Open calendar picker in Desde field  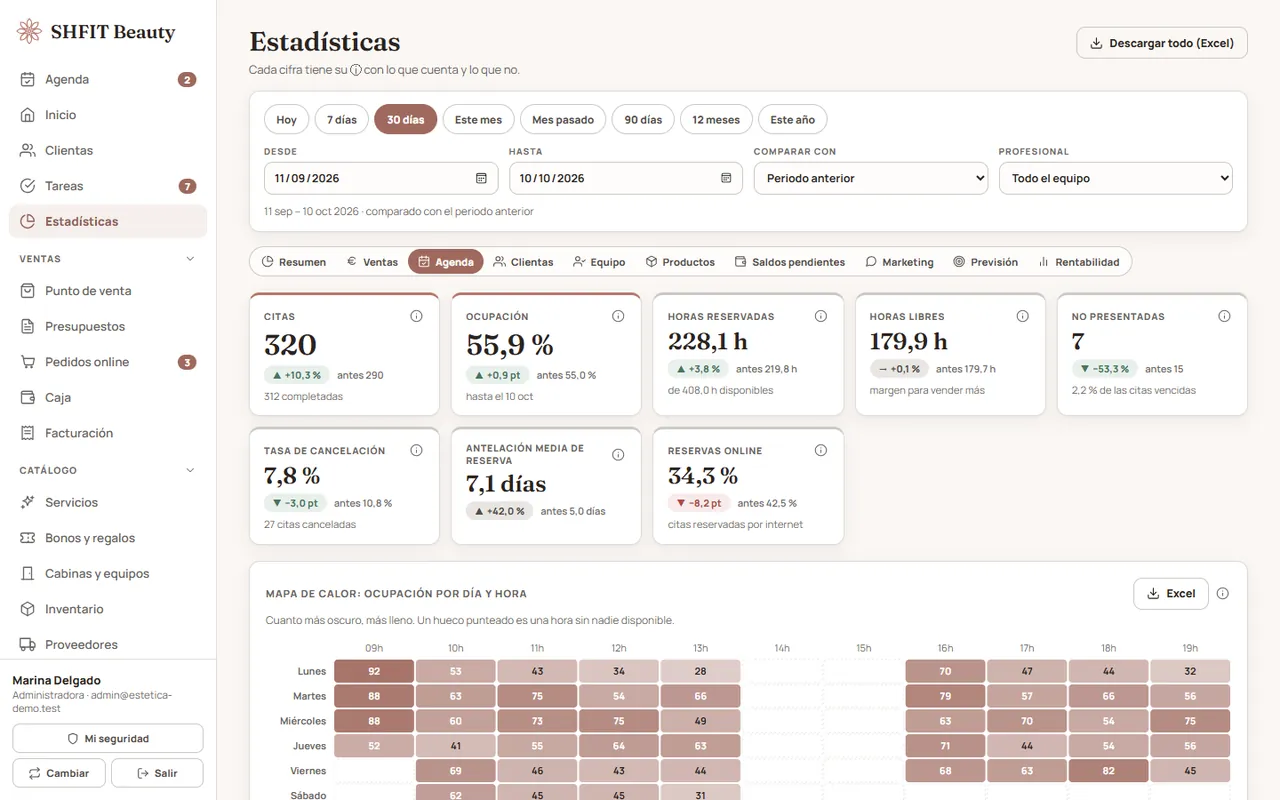[481, 178]
